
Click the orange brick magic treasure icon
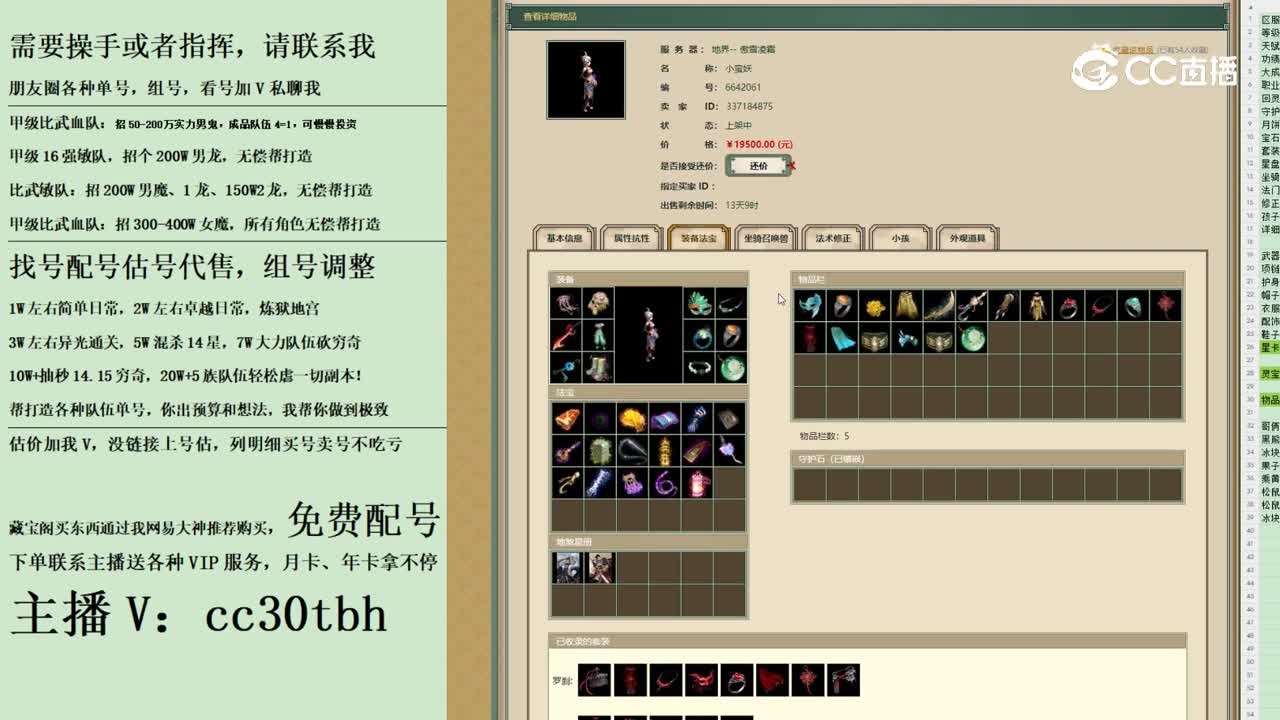567,419
